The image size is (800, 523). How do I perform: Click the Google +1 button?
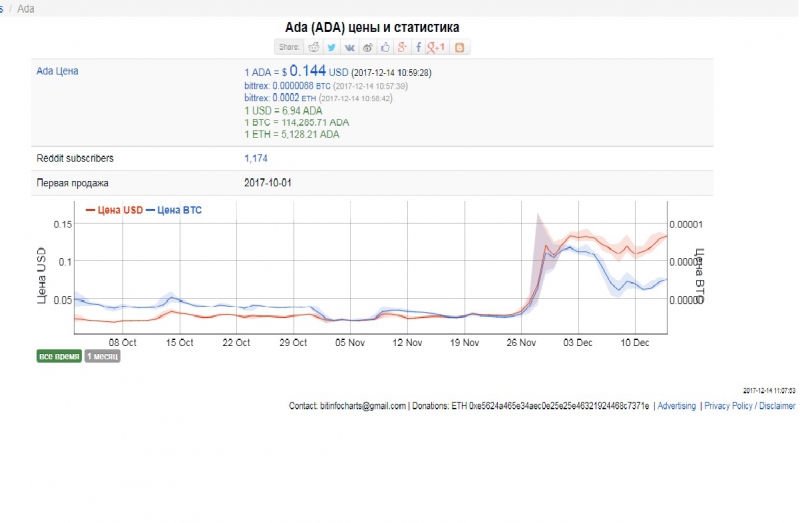pyautogui.click(x=436, y=47)
